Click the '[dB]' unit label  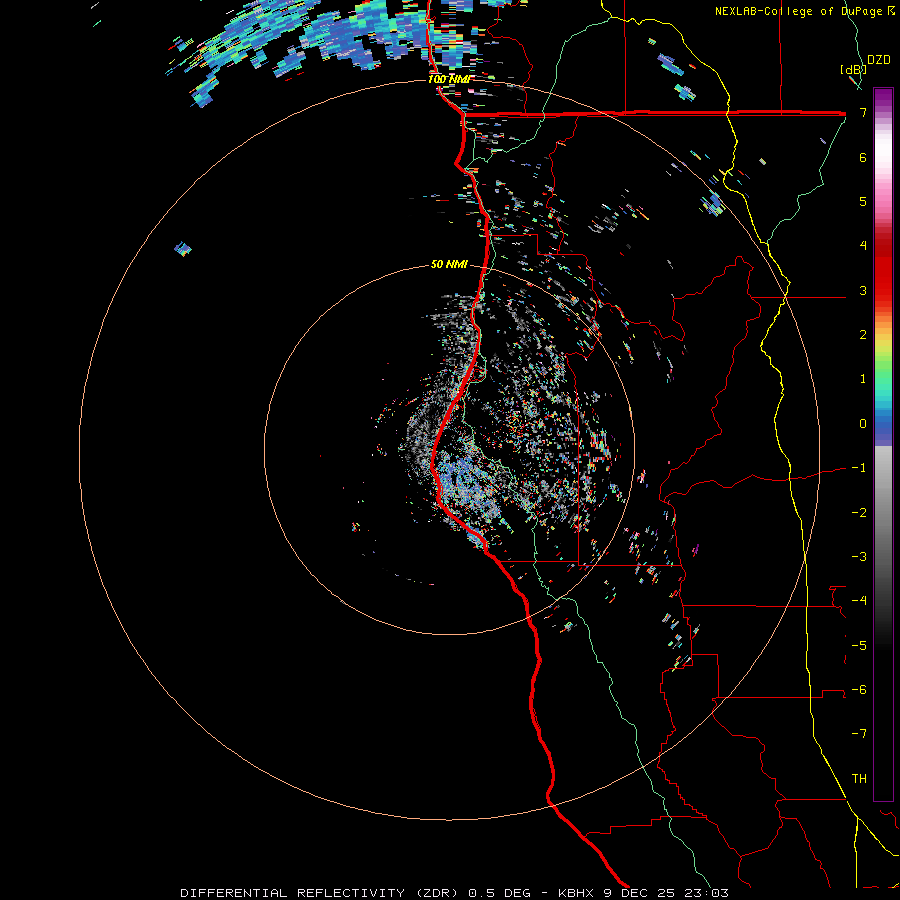tap(854, 69)
